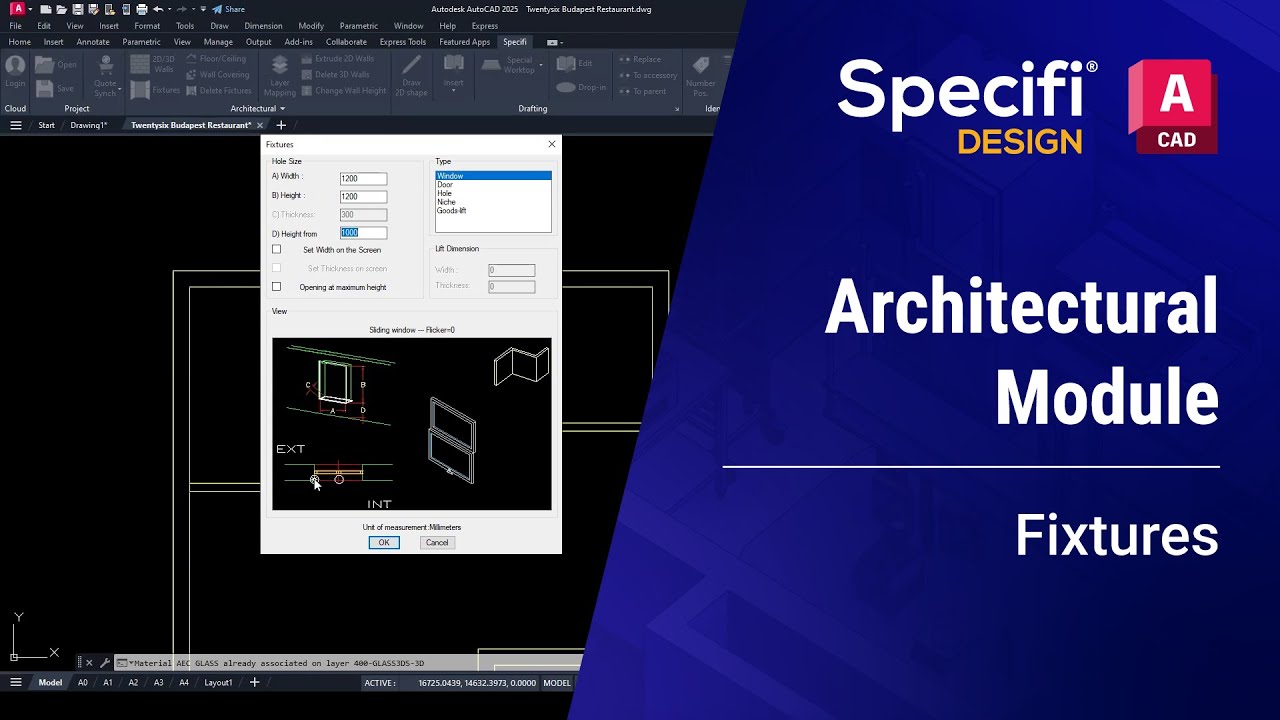Open the quick access toolbar customize dropdown
This screenshot has width=1280, height=720.
point(203,9)
